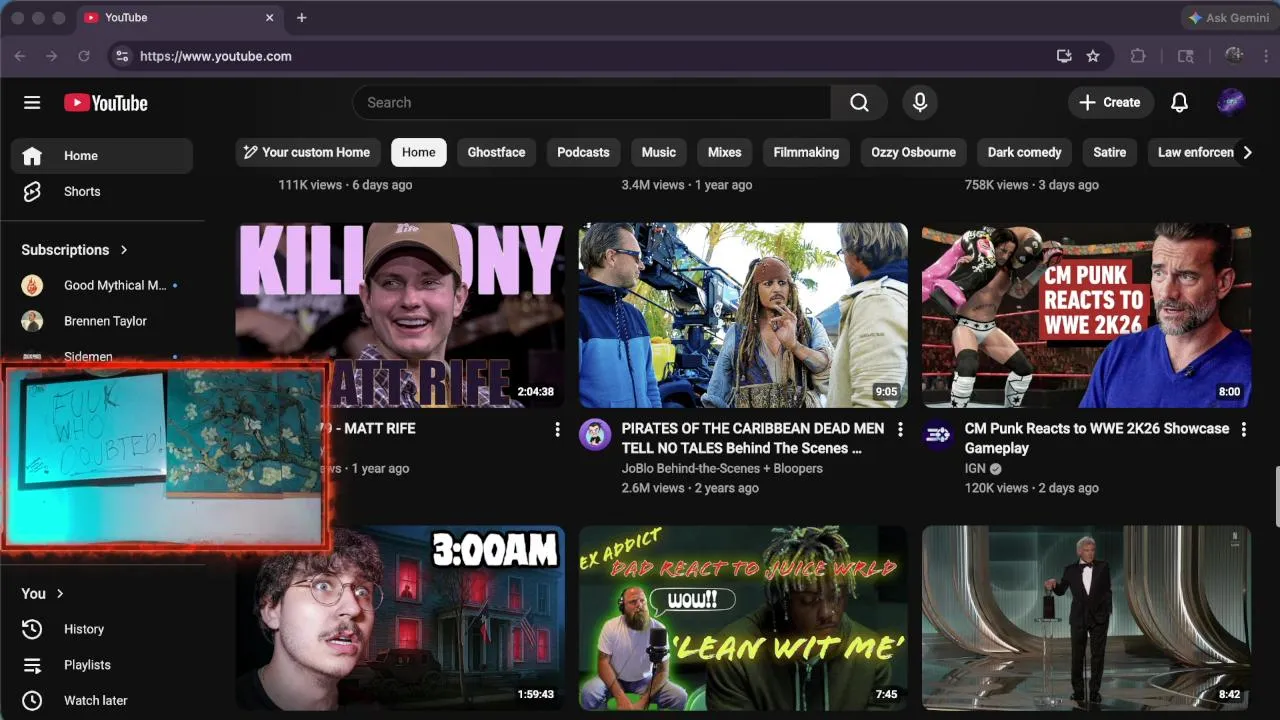Go forward in browser
Image resolution: width=1280 pixels, height=720 pixels.
52,56
